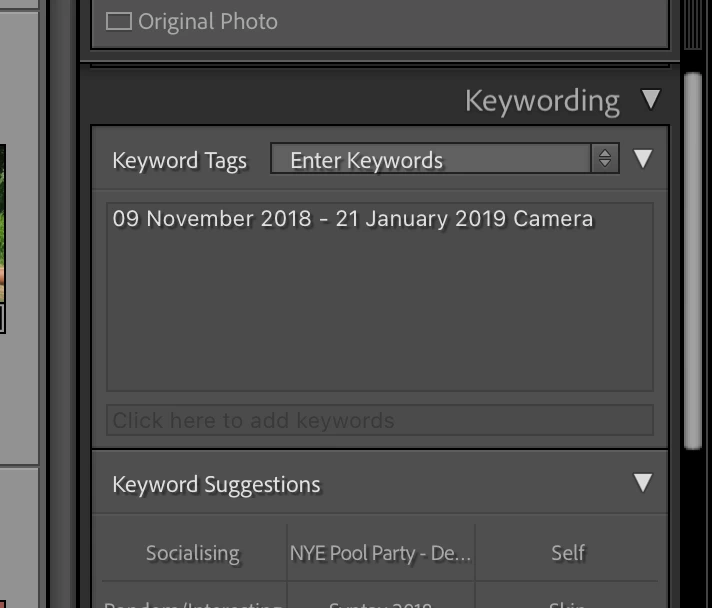This screenshot has width=712, height=608.
Task: Click the Random/Interesting suggestion
Action: (x=193, y=602)
